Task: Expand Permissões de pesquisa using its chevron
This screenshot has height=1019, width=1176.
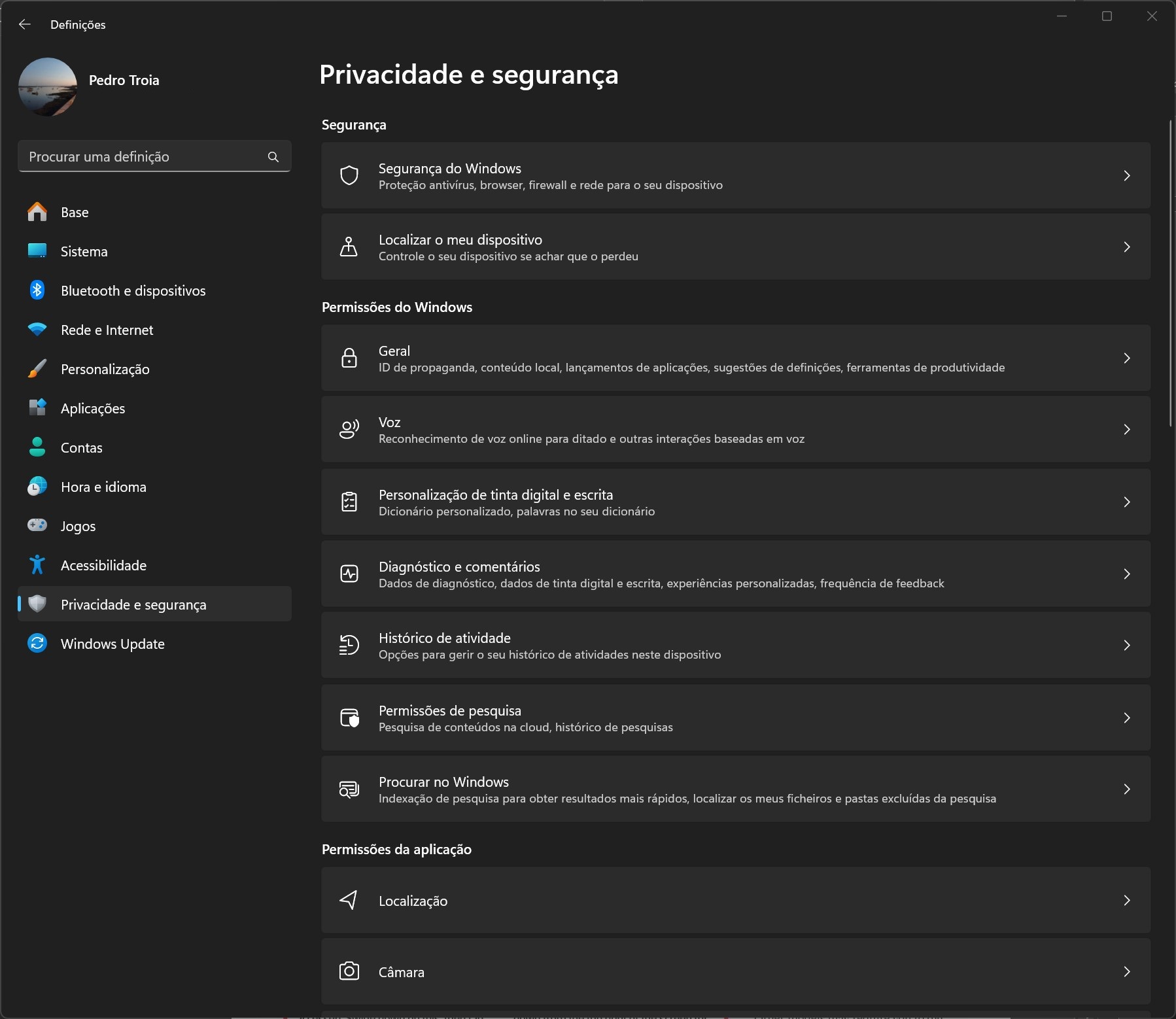Action: click(x=1127, y=717)
